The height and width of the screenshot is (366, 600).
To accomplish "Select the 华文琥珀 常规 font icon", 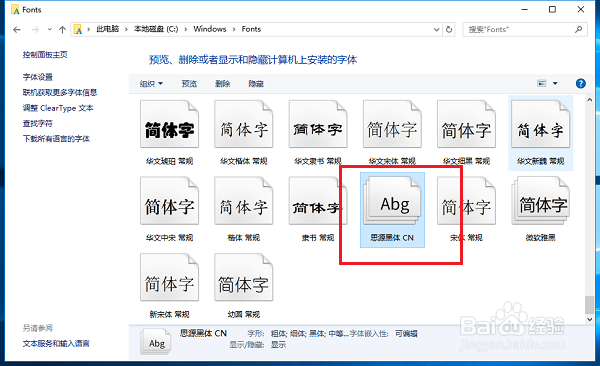I will (x=169, y=124).
